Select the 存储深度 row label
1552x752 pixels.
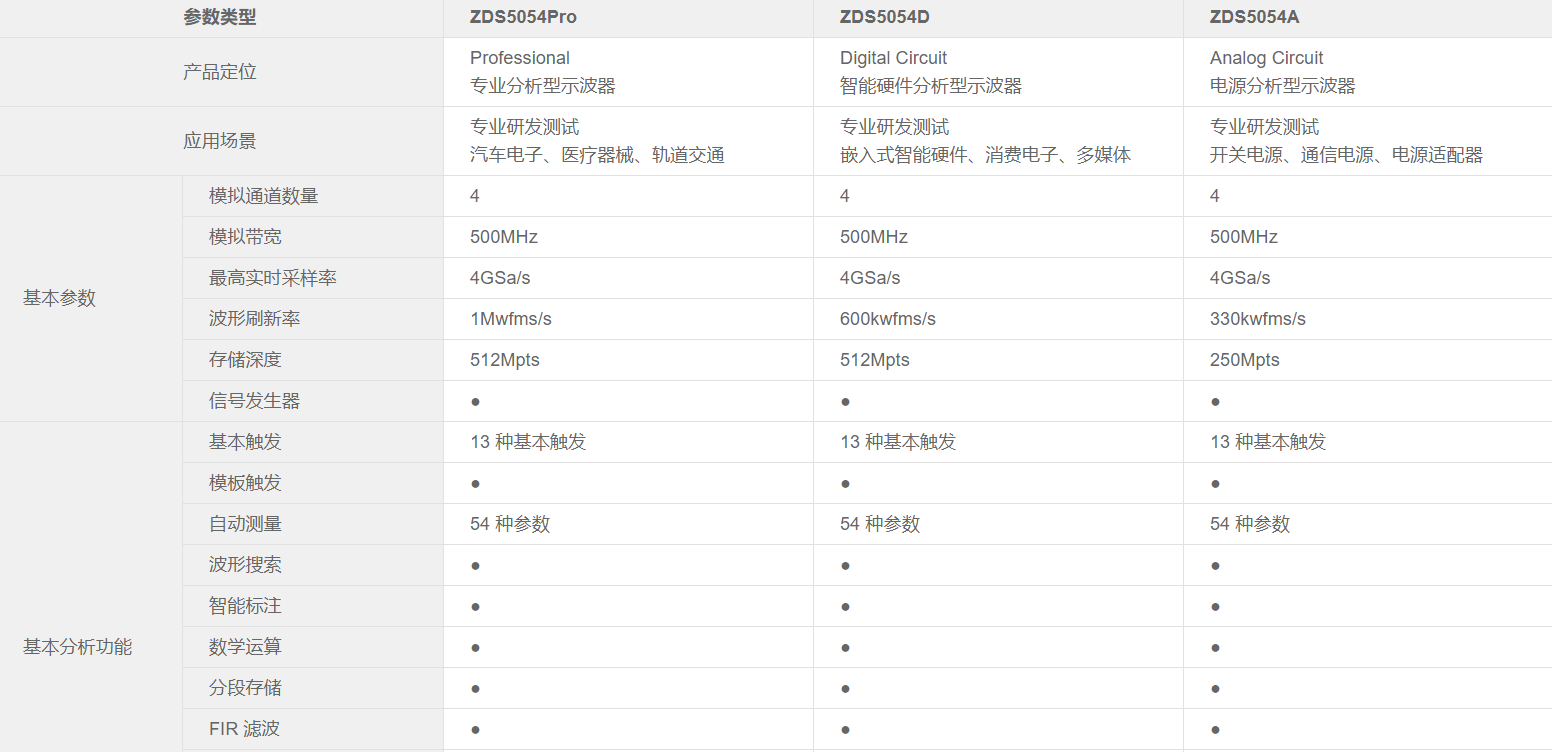point(246,360)
